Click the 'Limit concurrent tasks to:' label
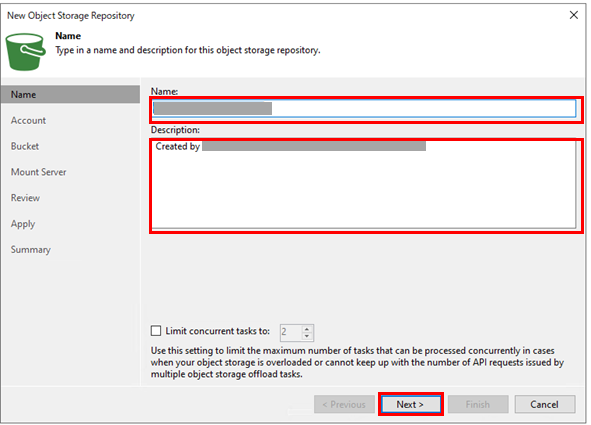 click(x=217, y=331)
